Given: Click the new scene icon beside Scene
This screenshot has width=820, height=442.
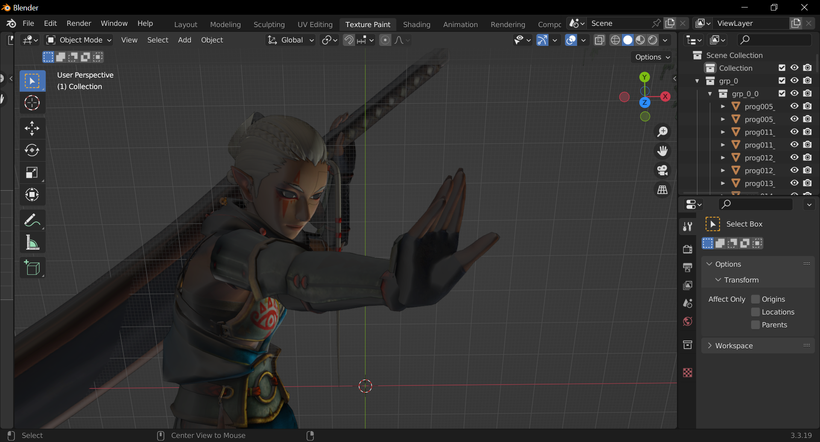Looking at the screenshot, I should (670, 24).
